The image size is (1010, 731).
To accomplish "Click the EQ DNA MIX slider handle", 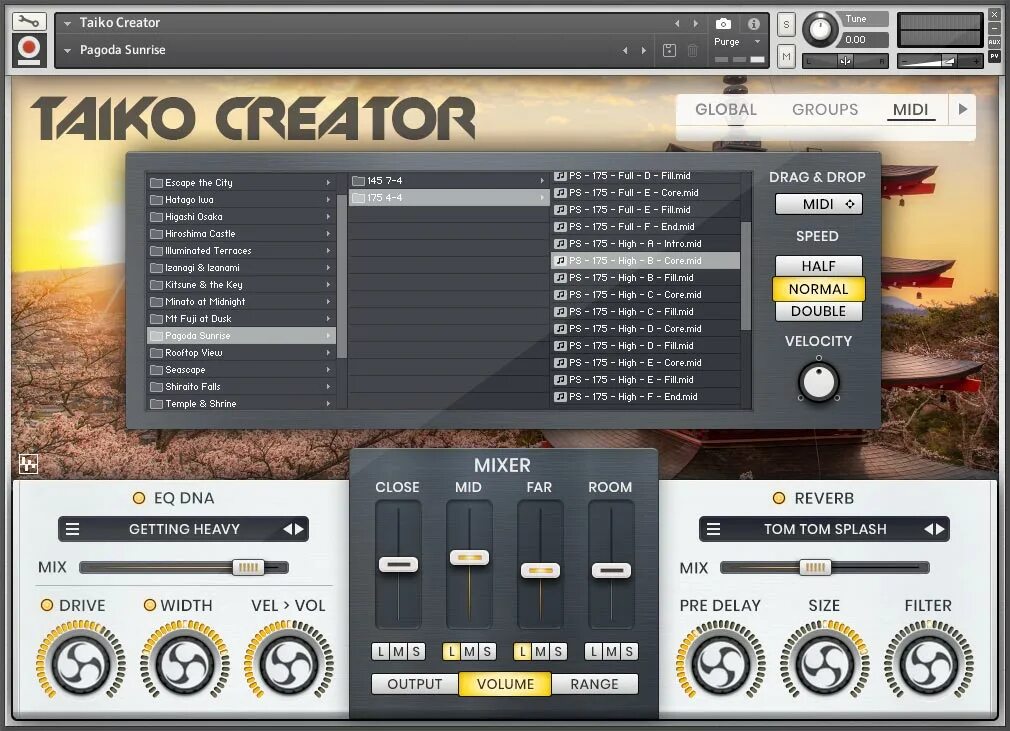I will 249,567.
